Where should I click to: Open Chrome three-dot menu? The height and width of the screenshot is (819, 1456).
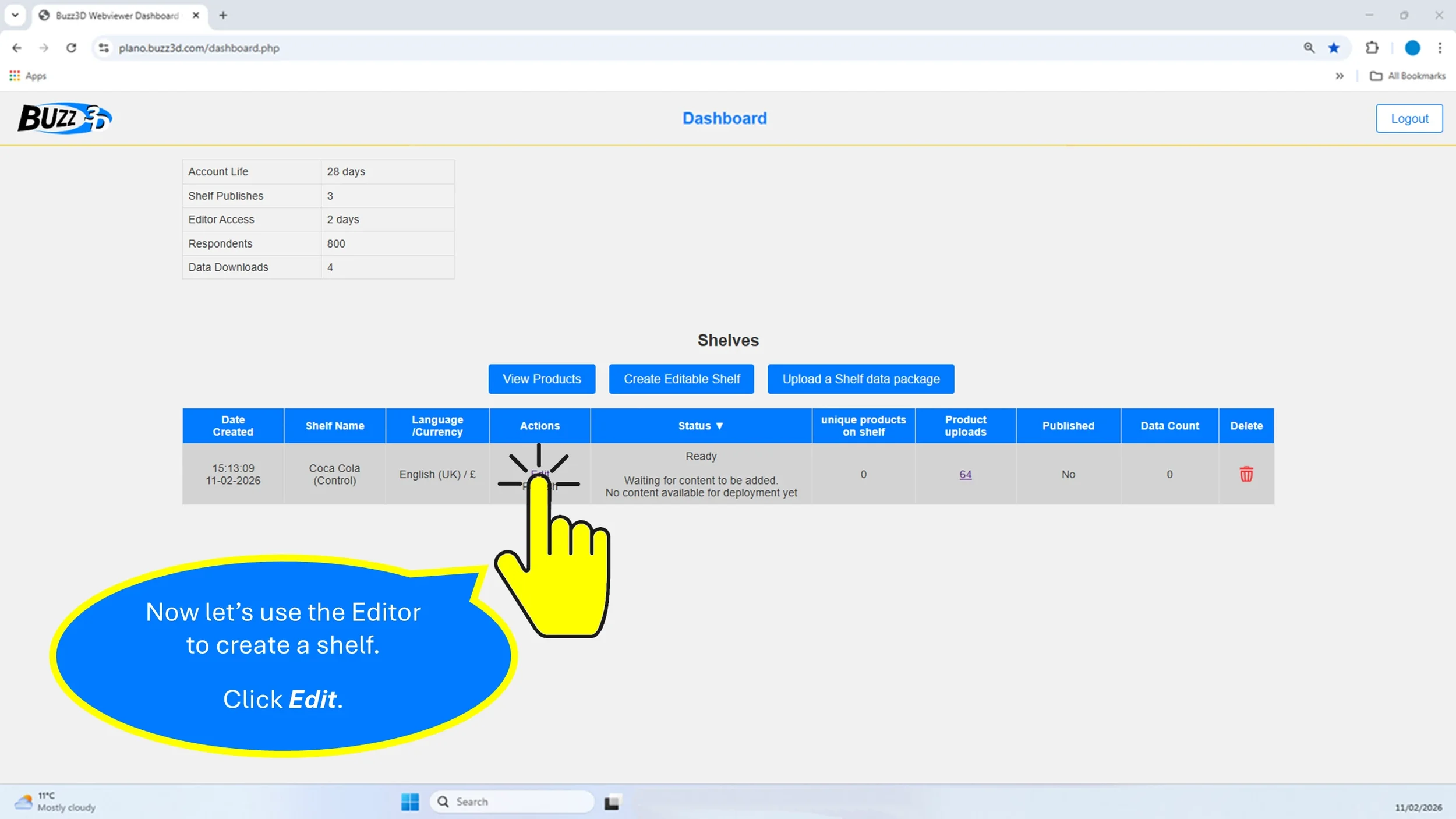tap(1440, 48)
